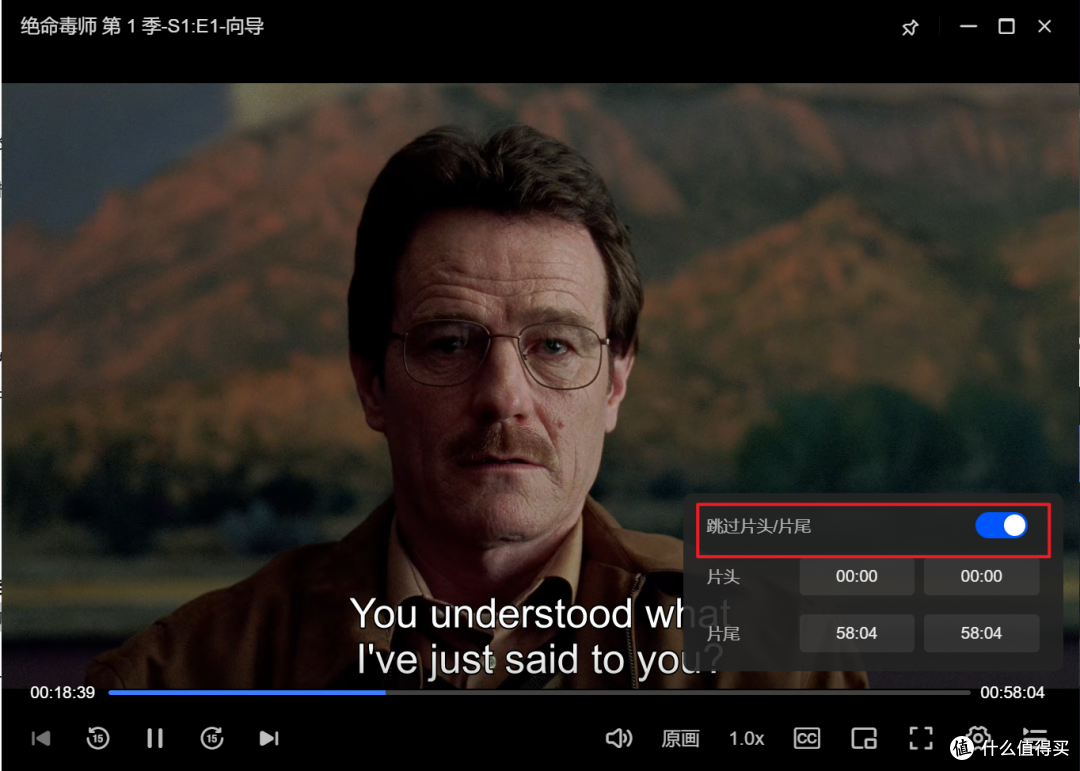Pause the video playback
The height and width of the screenshot is (771, 1080).
[155, 739]
